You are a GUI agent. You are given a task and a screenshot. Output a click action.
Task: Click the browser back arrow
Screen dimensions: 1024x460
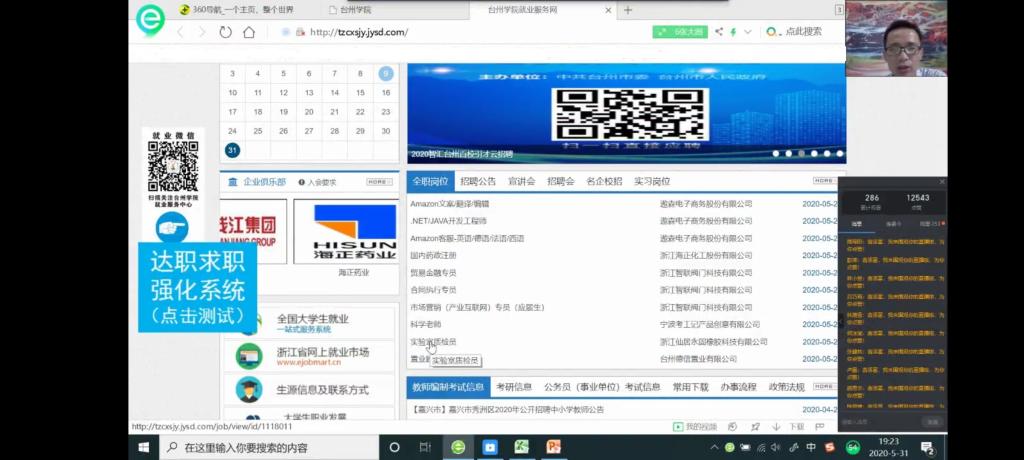[181, 32]
